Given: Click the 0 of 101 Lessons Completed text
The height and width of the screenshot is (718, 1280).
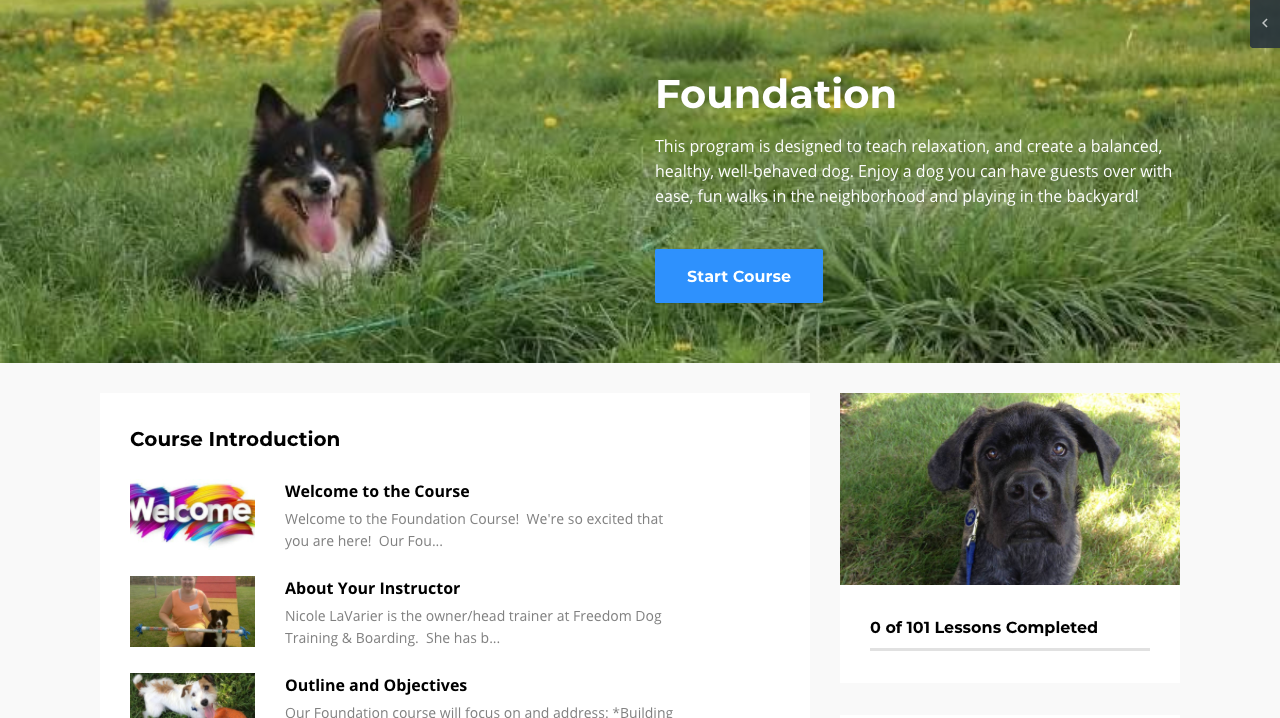Looking at the screenshot, I should (x=984, y=627).
